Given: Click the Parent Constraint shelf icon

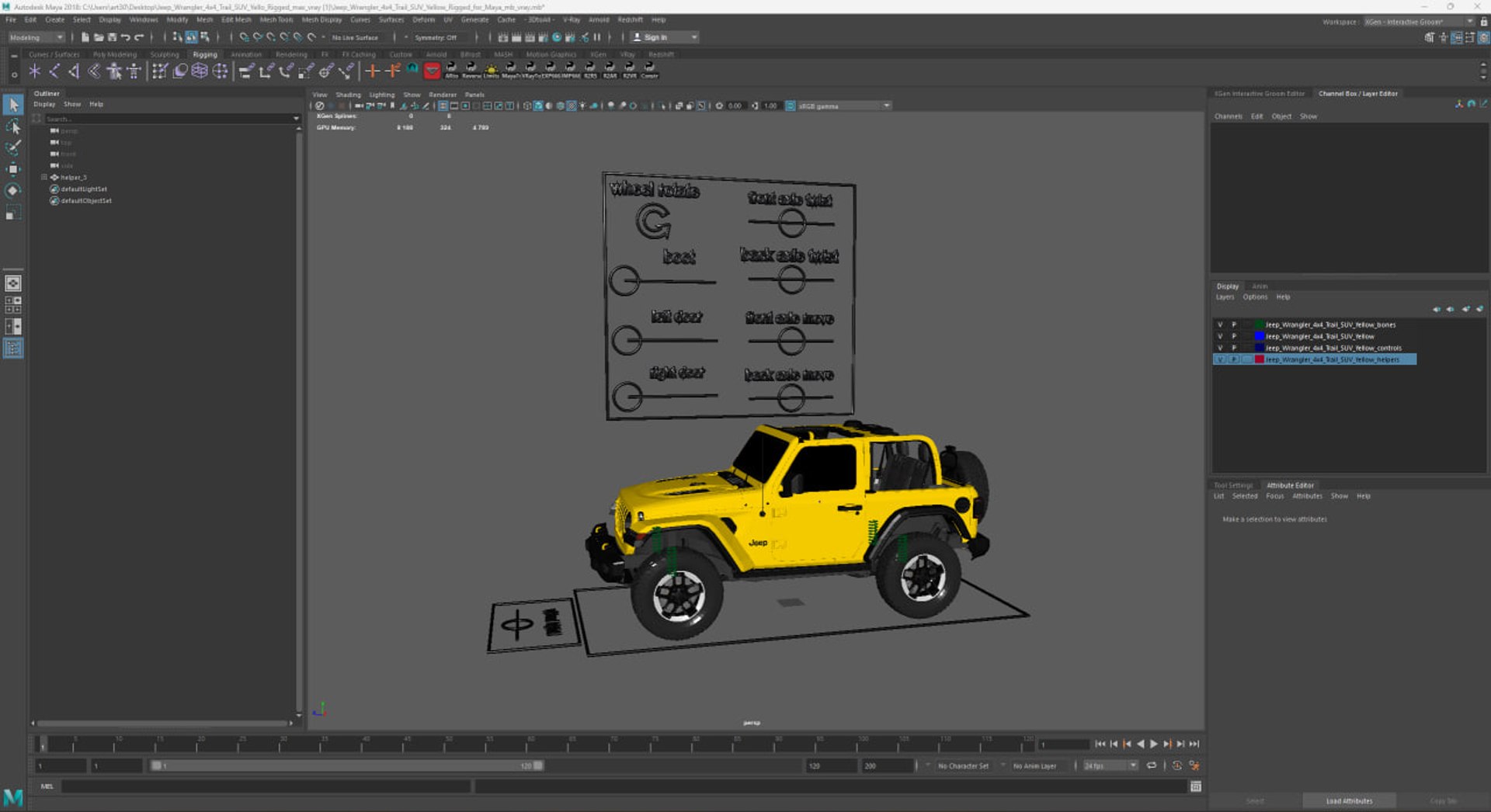Looking at the screenshot, I should pyautogui.click(x=246, y=71).
